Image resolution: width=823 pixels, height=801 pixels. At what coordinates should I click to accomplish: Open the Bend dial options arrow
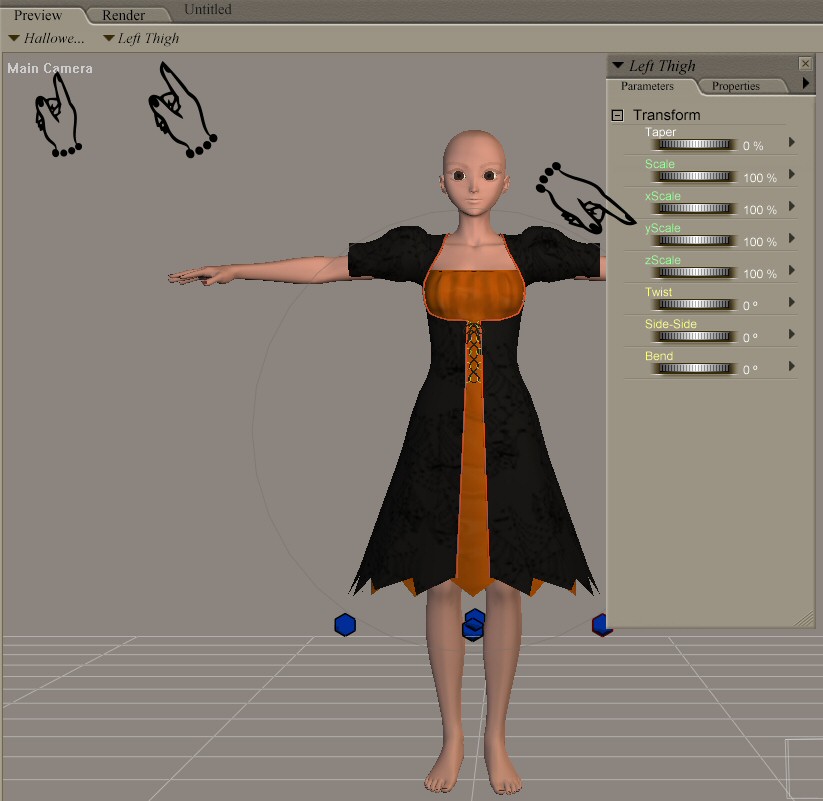[x=792, y=367]
